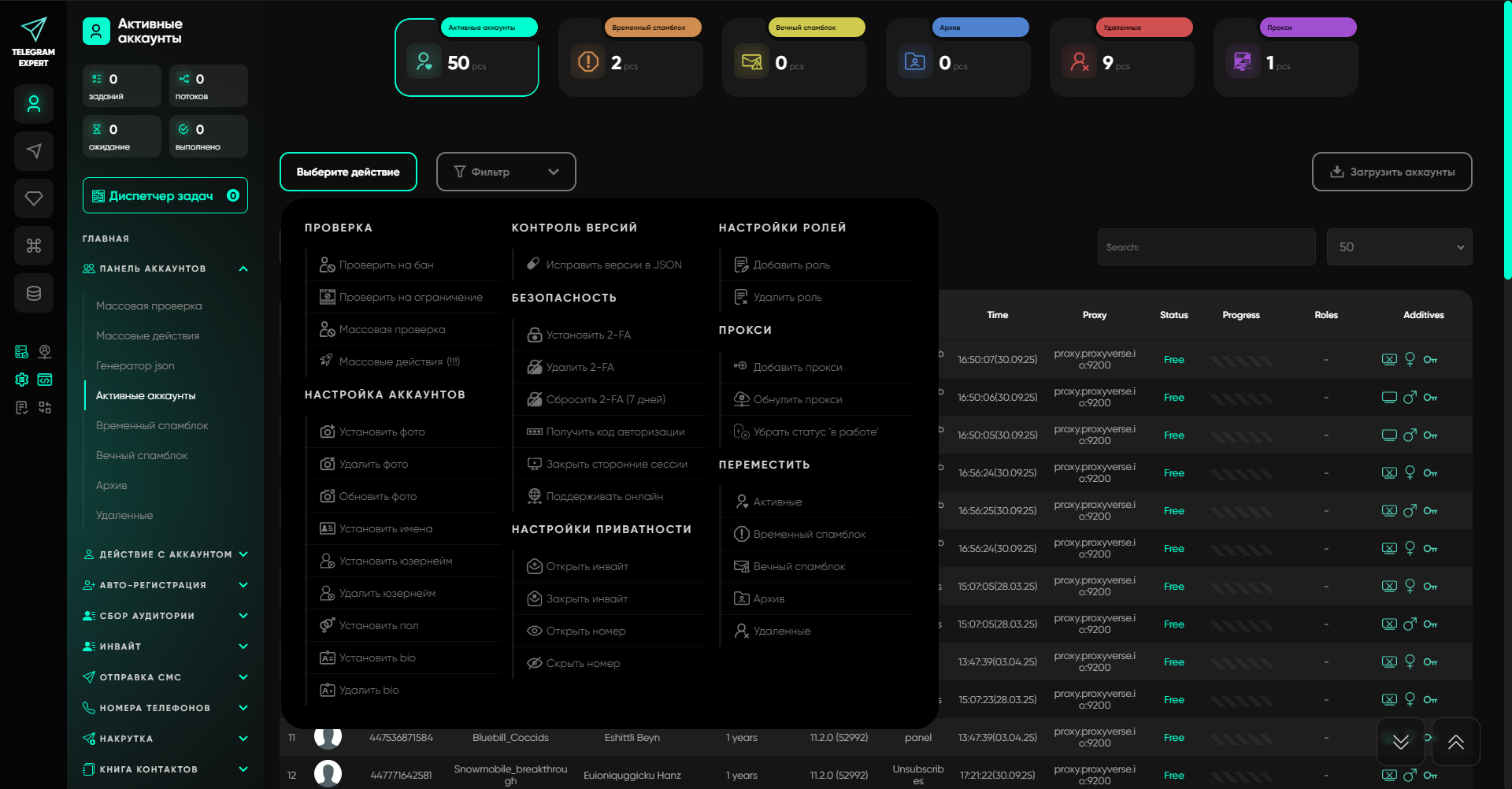Expand the Авто-регистрация sidebar section

(243, 585)
